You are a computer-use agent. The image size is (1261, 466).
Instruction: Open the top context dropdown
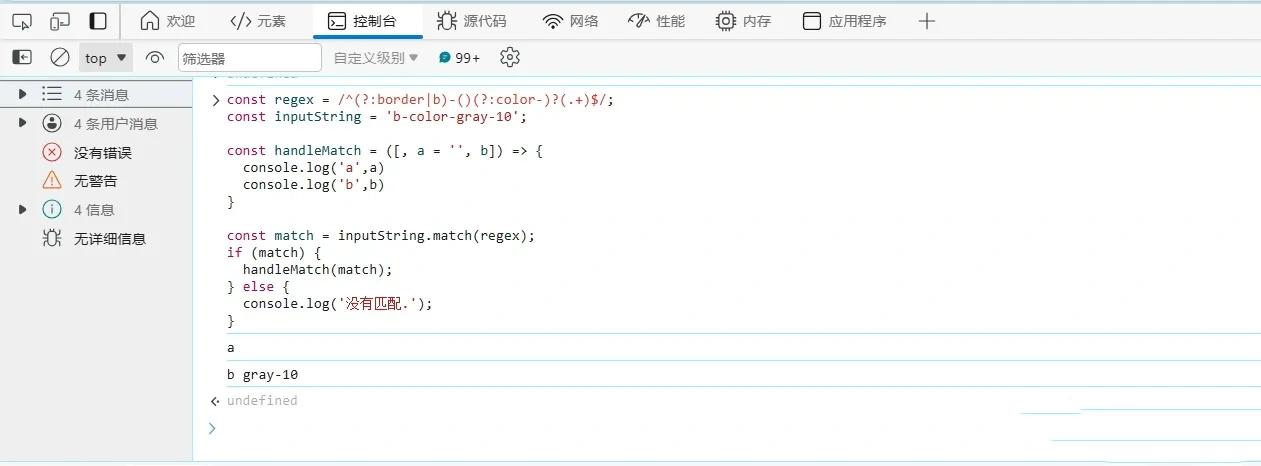coord(106,58)
